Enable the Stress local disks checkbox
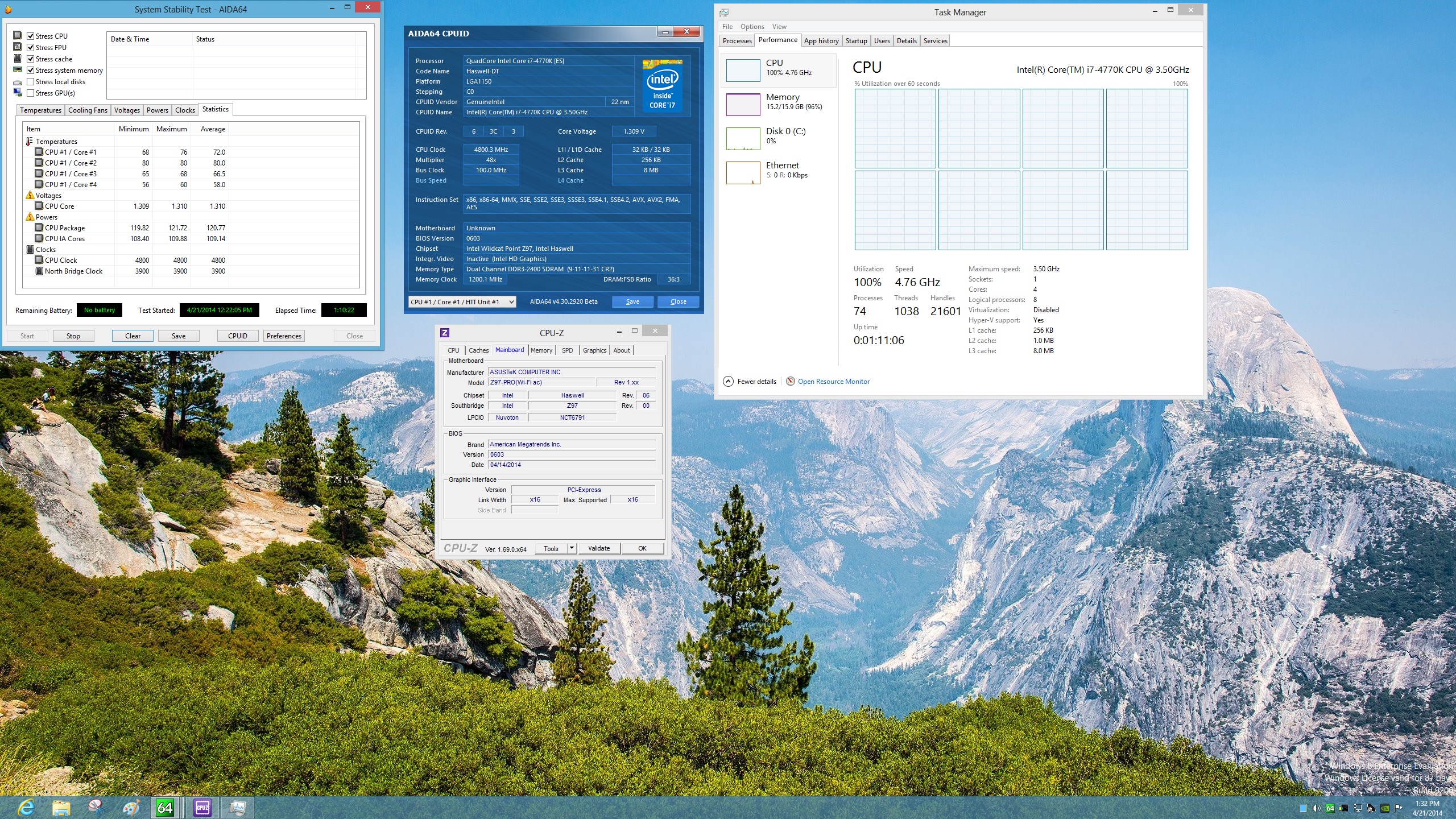Image resolution: width=1456 pixels, height=819 pixels. [x=30, y=81]
